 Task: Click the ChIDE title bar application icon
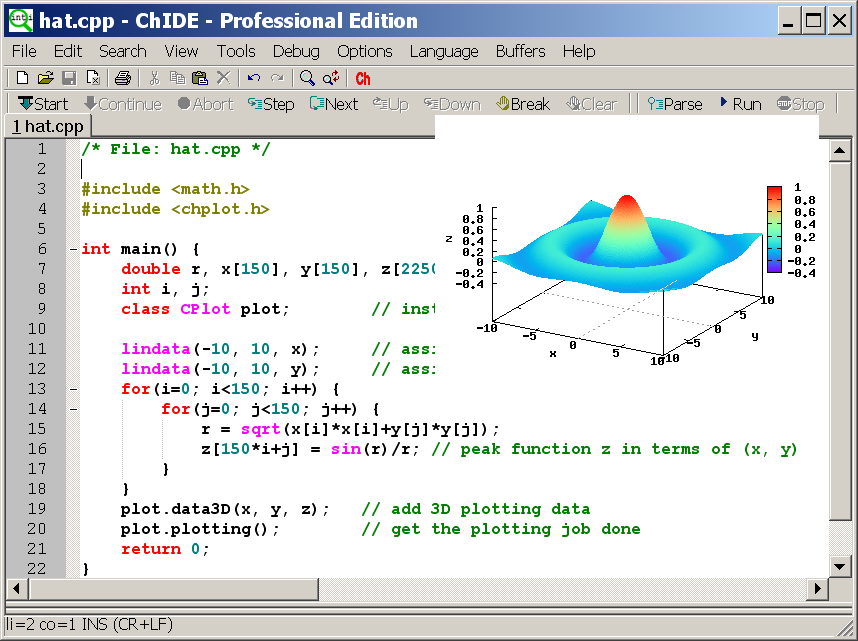click(x=21, y=20)
